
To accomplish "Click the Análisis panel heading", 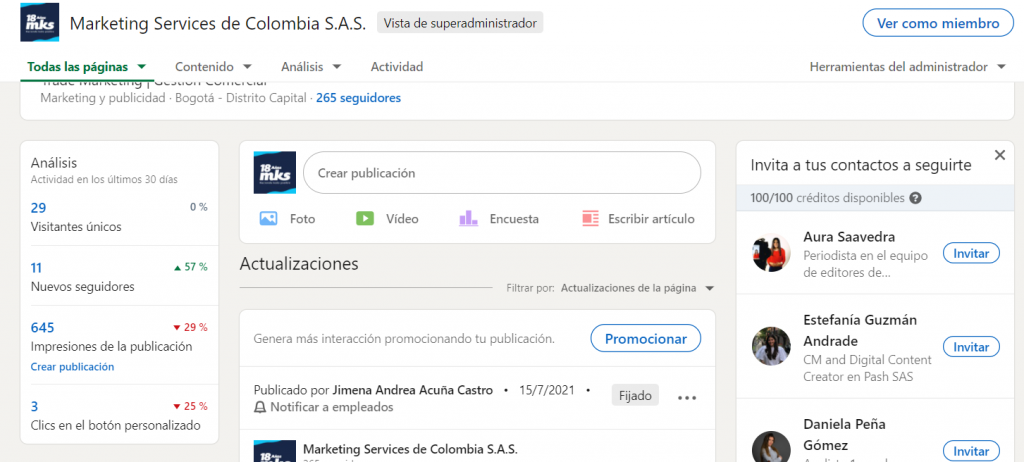I will [54, 163].
